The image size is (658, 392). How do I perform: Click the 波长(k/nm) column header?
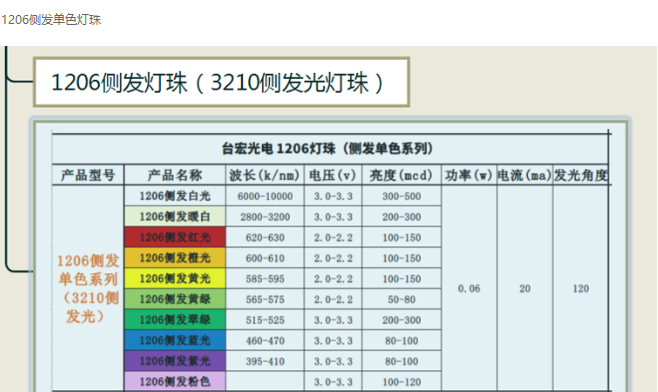point(264,175)
